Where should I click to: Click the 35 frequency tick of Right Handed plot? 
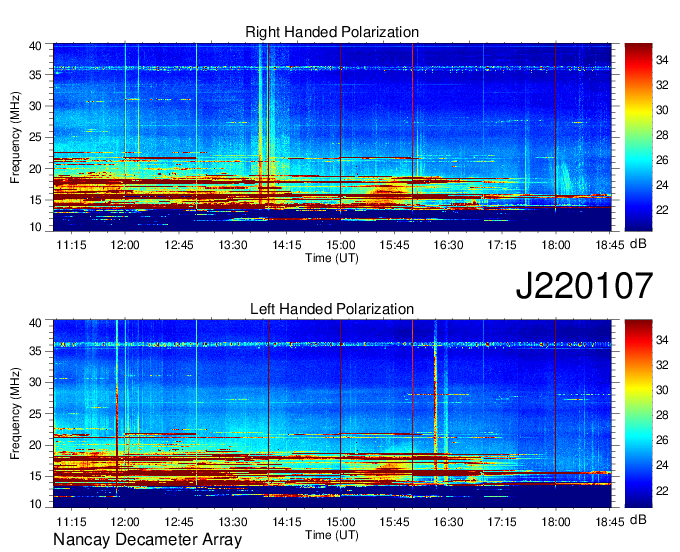click(35, 75)
